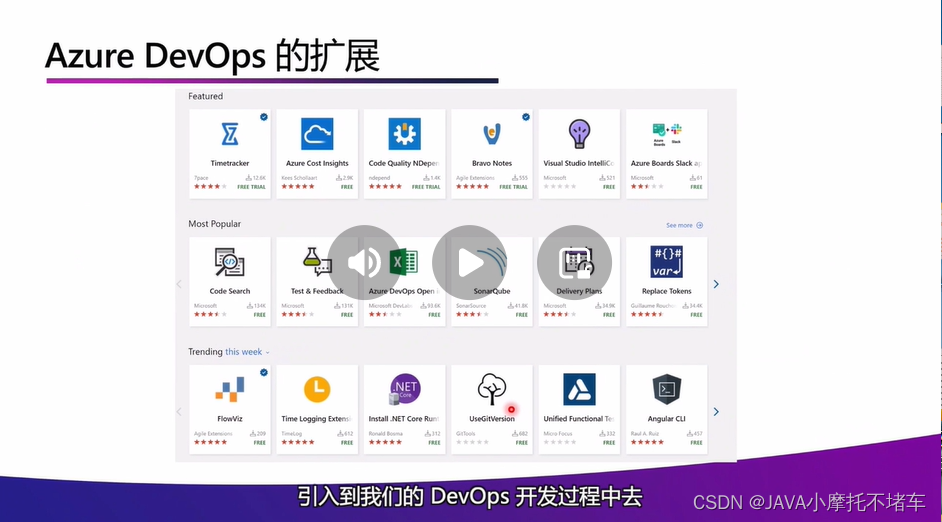Image resolution: width=942 pixels, height=522 pixels.
Task: Click the Visual Studio IntelliCode title
Action: [579, 163]
